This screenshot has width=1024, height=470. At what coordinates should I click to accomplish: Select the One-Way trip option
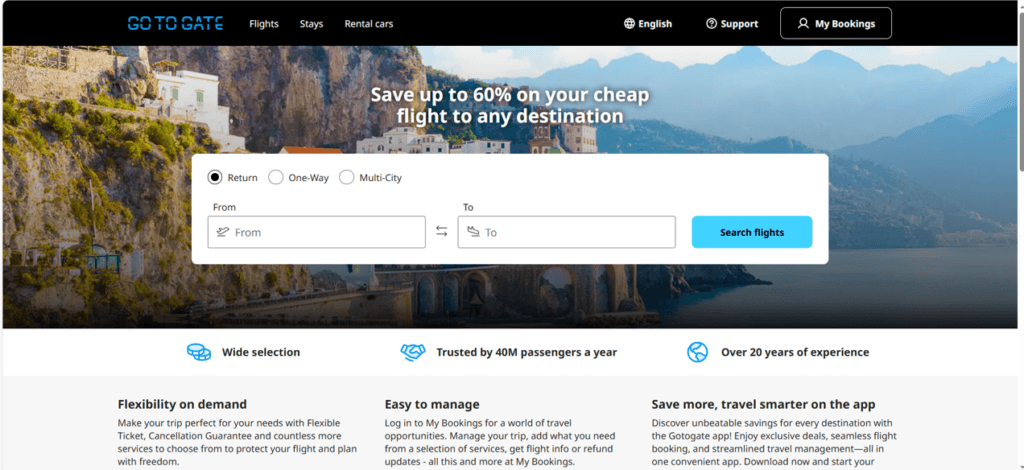point(298,178)
